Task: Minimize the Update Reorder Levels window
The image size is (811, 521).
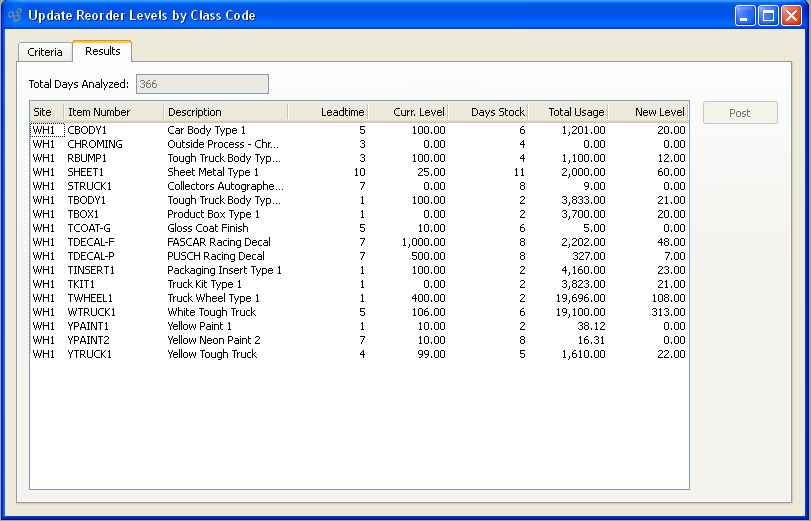Action: coord(746,16)
